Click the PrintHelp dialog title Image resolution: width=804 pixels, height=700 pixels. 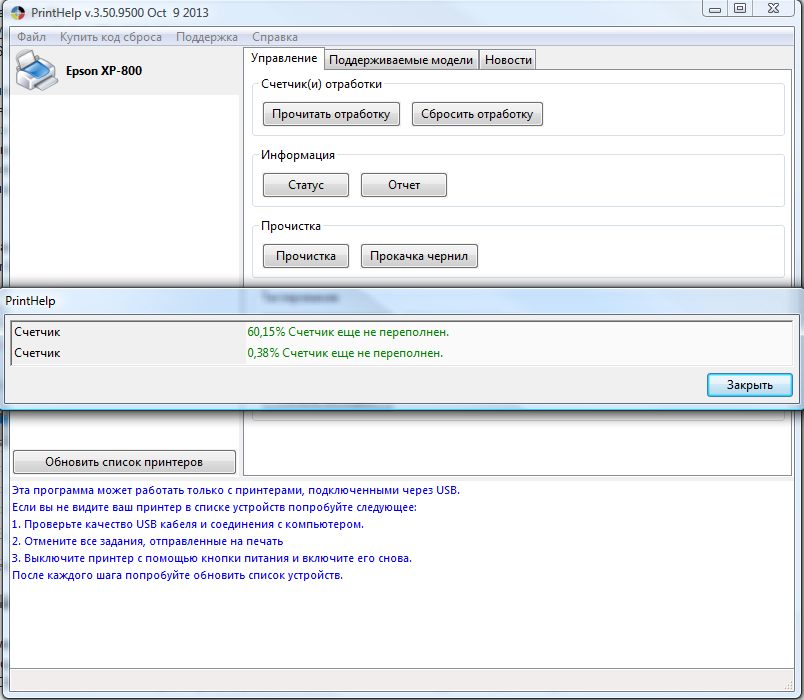coord(30,301)
